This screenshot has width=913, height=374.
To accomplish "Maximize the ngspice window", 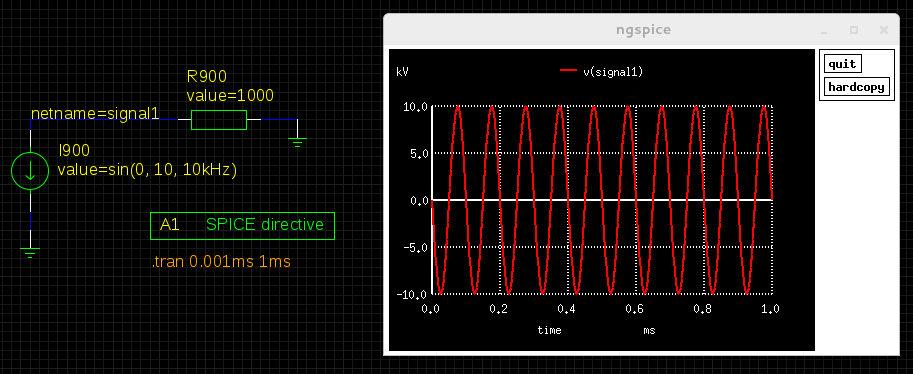I will pos(854,30).
